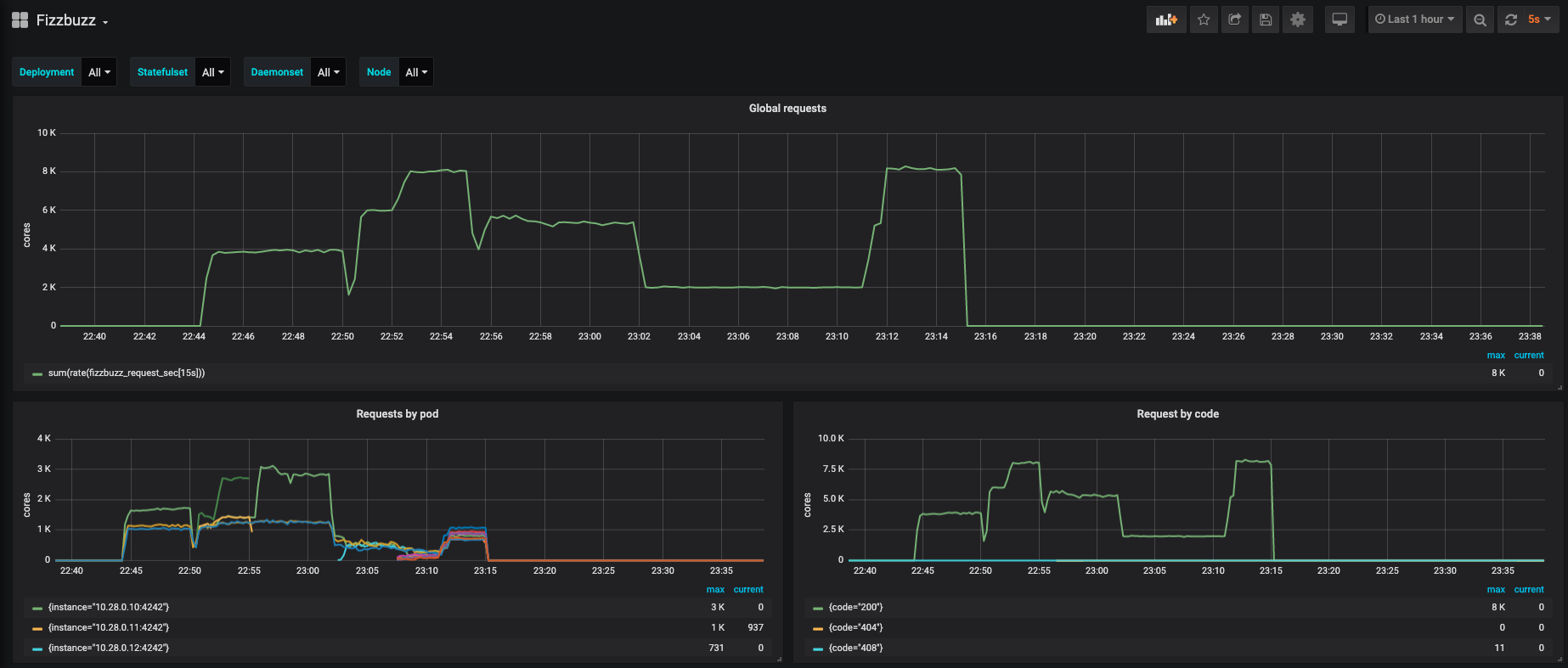Toggle series instance 10.28.0.10:4242
The width and height of the screenshot is (1568, 668).
(109, 607)
